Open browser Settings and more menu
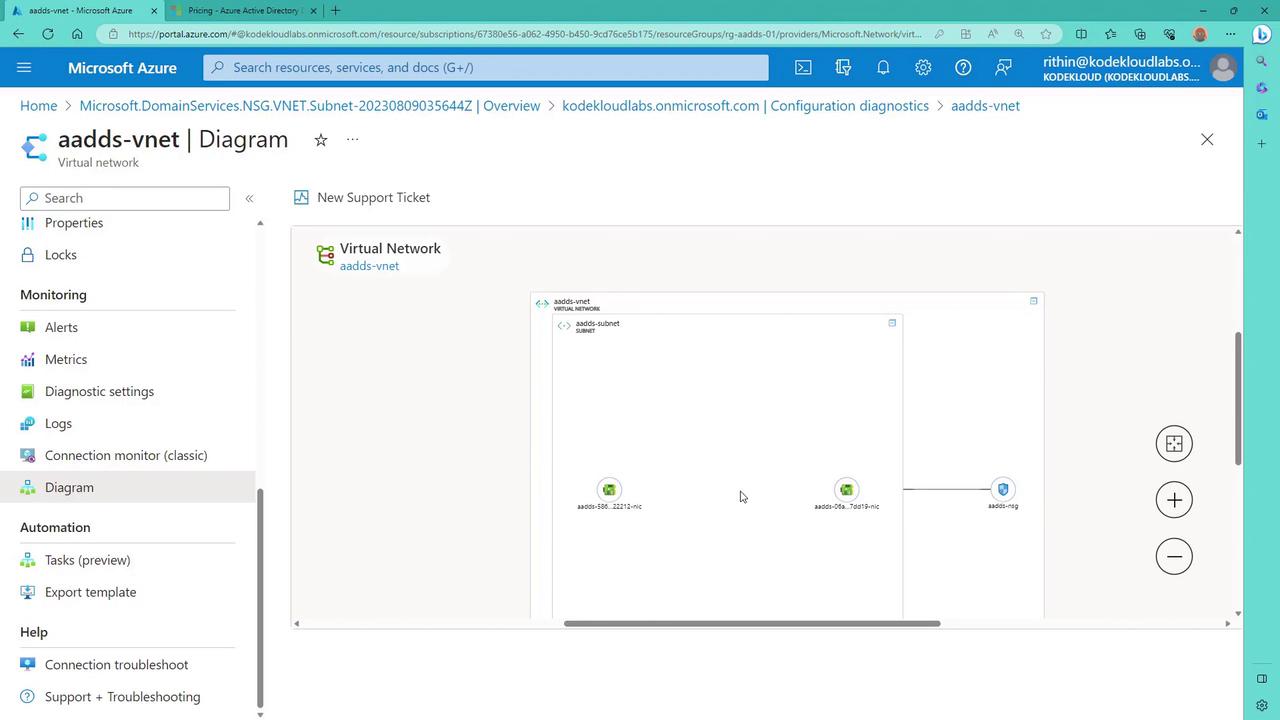 (1231, 33)
